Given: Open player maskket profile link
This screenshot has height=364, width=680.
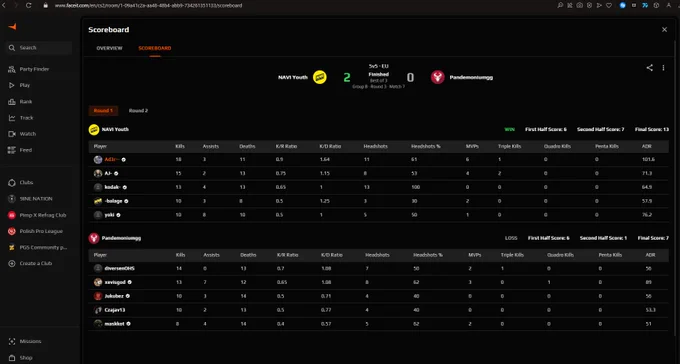Looking at the screenshot, I should [x=114, y=324].
